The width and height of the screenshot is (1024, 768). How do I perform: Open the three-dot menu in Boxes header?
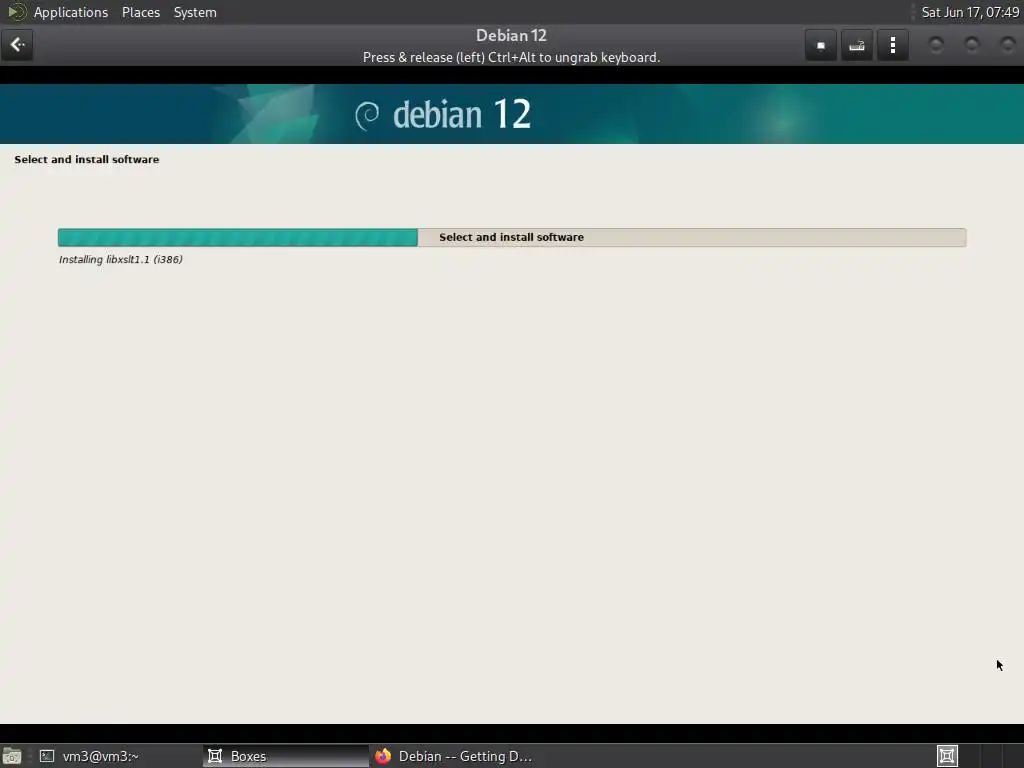point(892,45)
